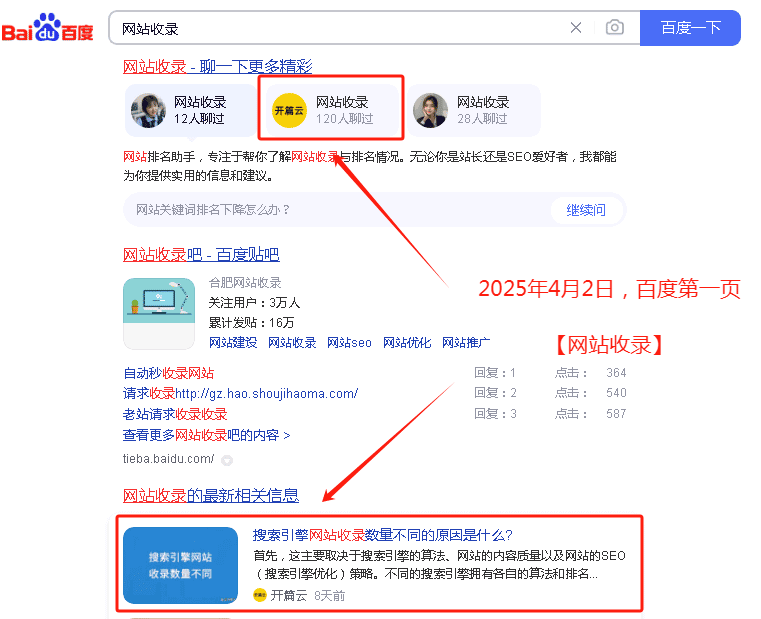Click the 网站seo tag link
Screen dimensions: 761x619
pos(349,343)
